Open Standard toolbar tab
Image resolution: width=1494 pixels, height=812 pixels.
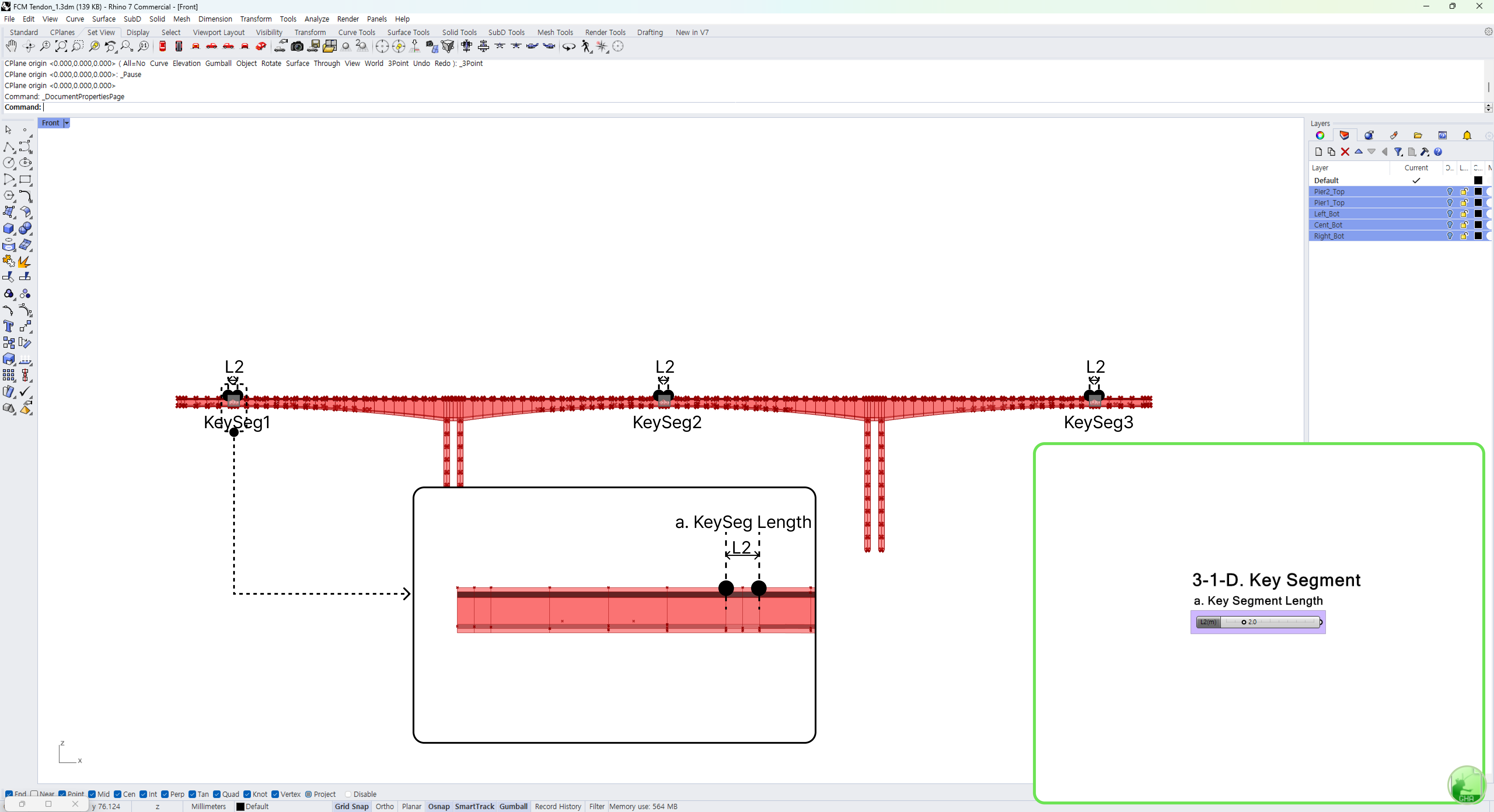(24, 32)
